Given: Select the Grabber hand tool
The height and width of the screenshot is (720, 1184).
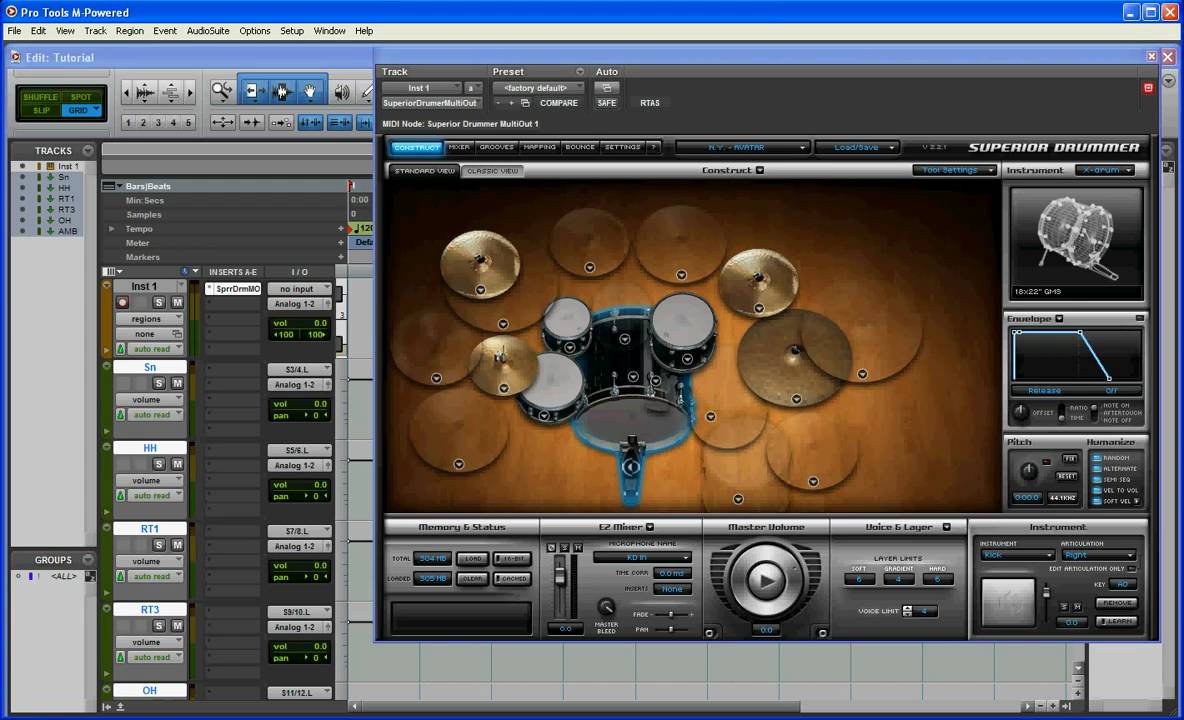Looking at the screenshot, I should coord(310,92).
